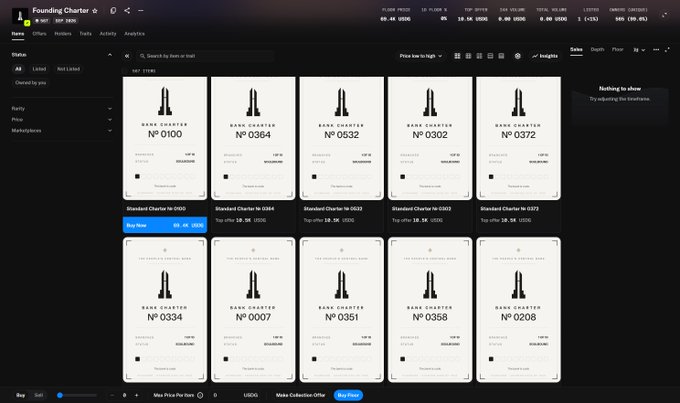Switch the bottom bar to Buy mode

pyautogui.click(x=20, y=395)
